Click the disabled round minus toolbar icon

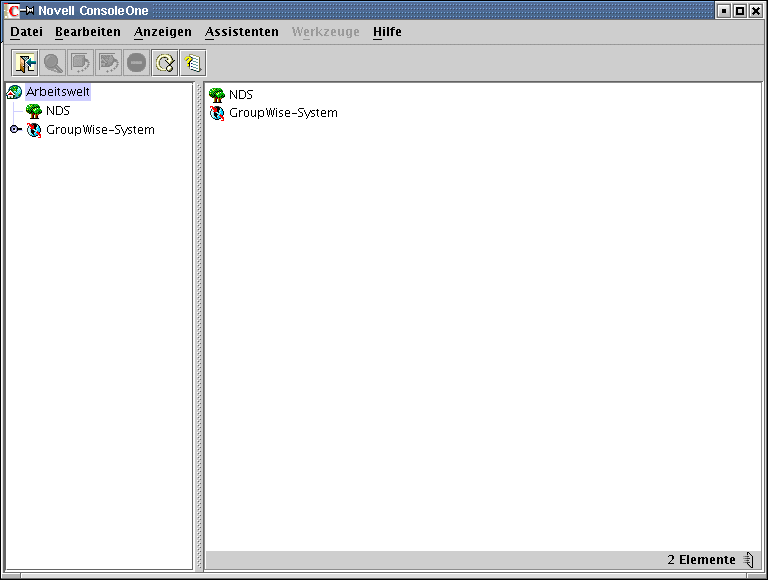click(x=137, y=63)
